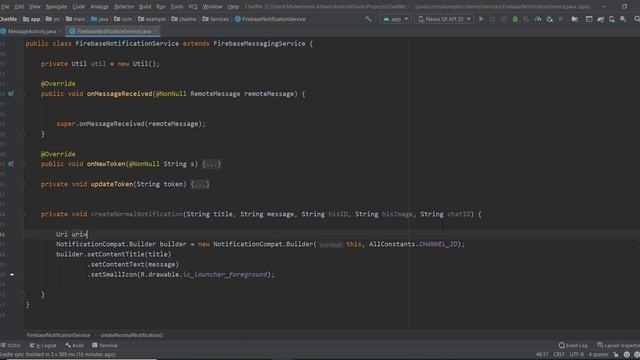Click Attach Debugger to Android Process icon
This screenshot has width=640, height=360.
[x=549, y=19]
